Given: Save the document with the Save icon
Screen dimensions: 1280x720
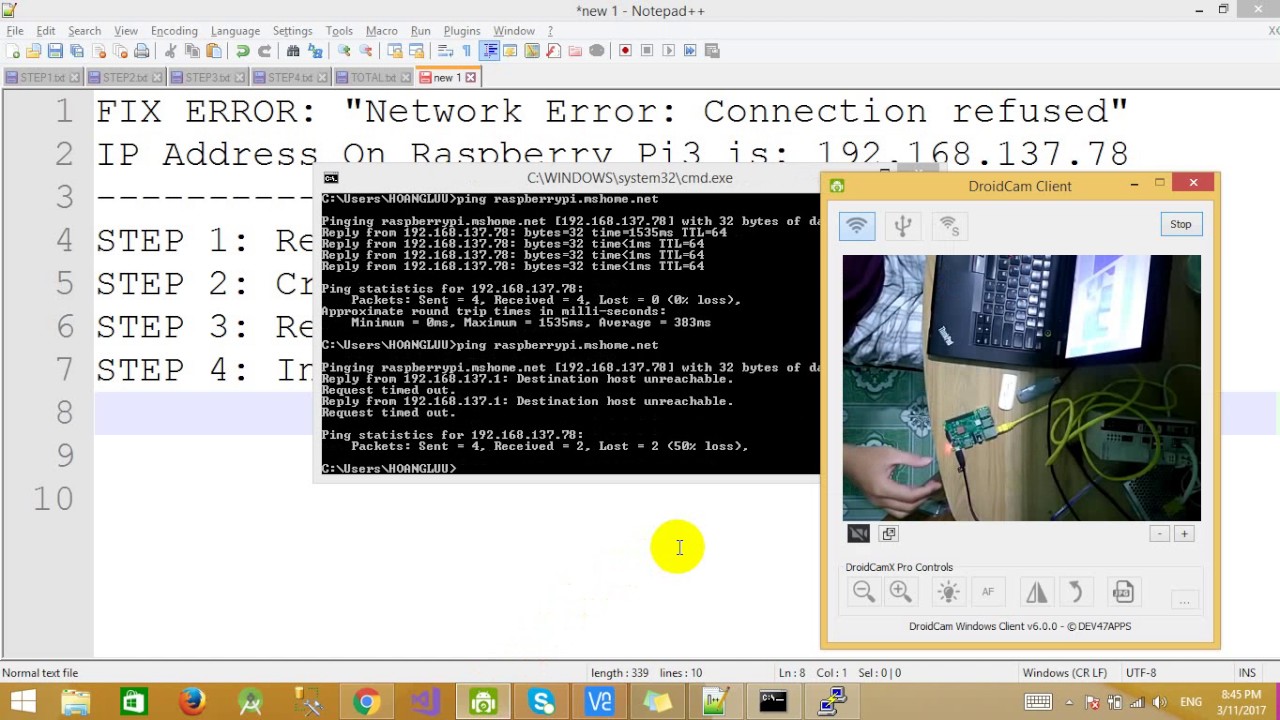Looking at the screenshot, I should point(55,50).
